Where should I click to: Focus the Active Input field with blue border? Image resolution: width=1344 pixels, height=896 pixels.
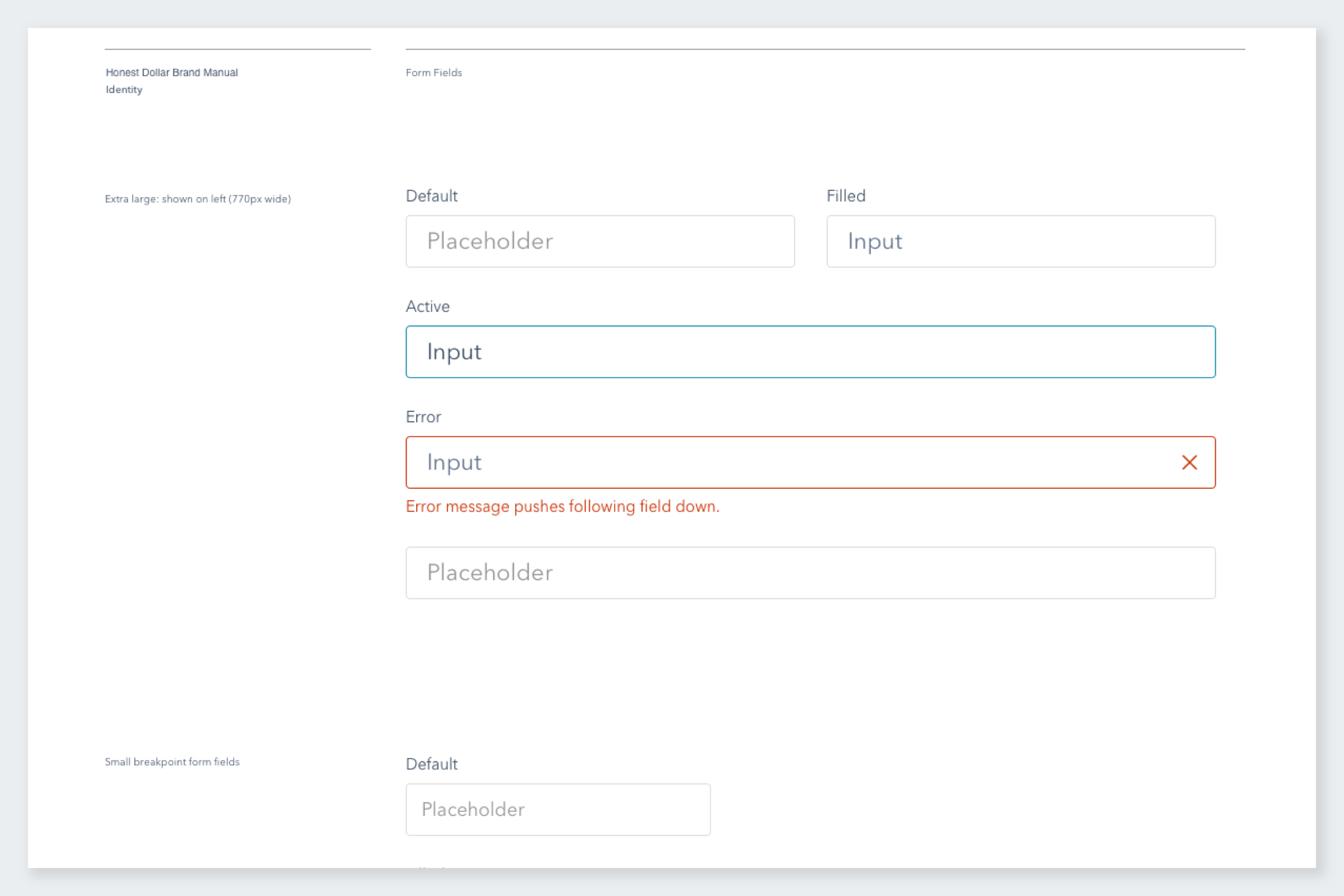pyautogui.click(x=810, y=352)
